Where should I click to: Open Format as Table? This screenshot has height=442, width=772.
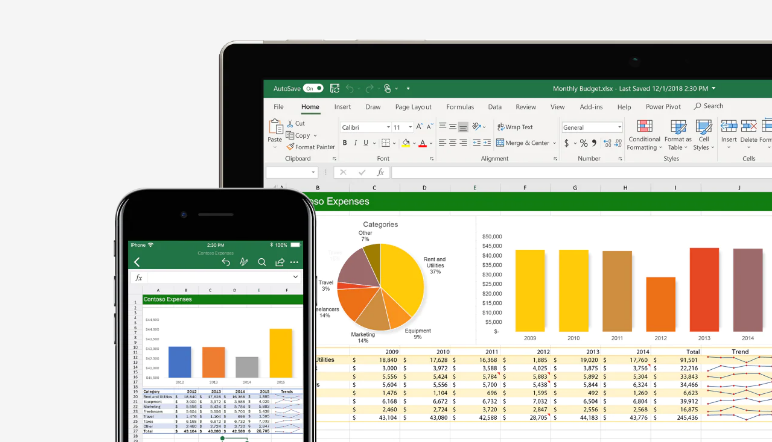click(x=678, y=135)
